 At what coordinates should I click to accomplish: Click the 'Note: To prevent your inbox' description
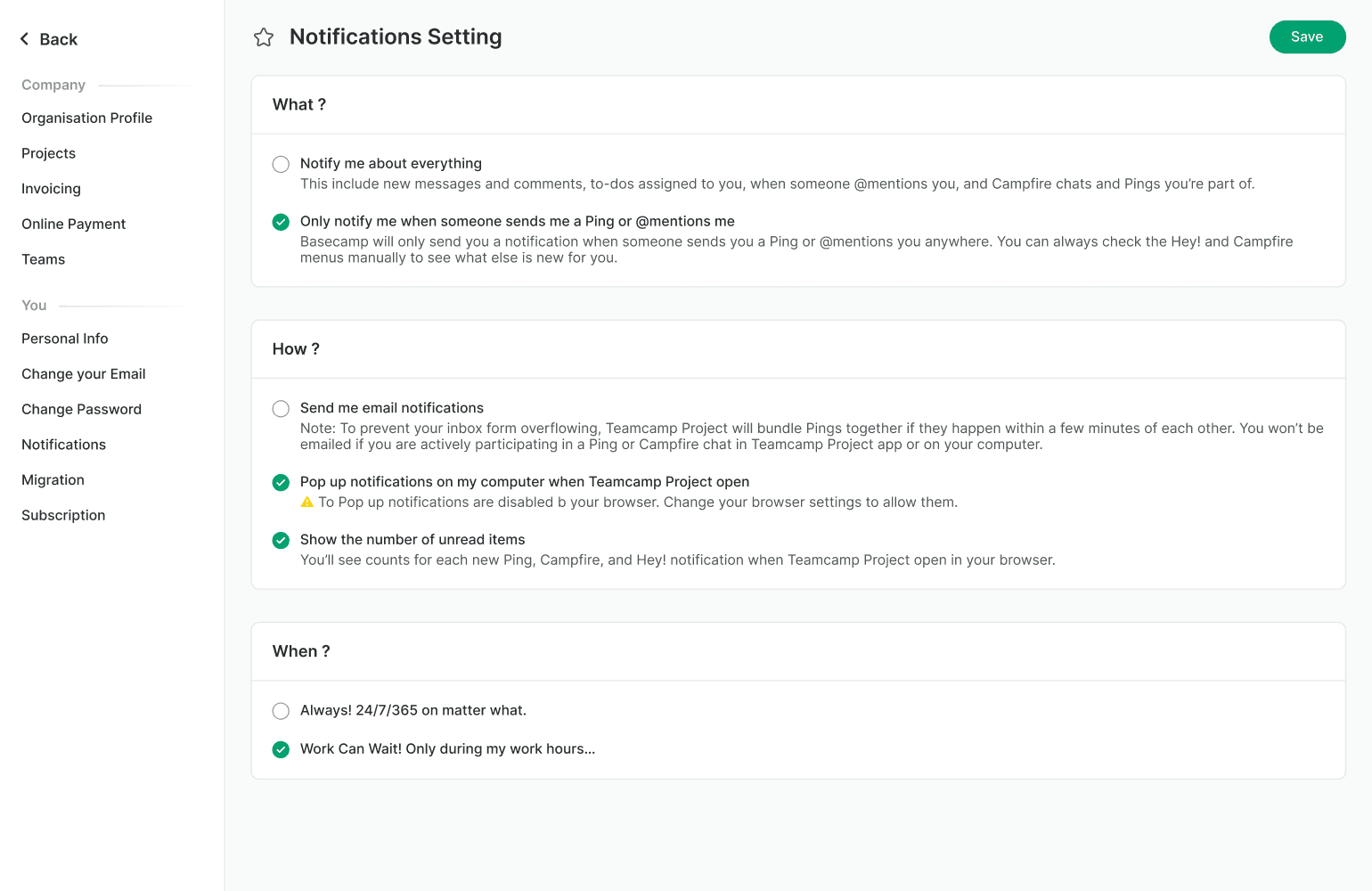(812, 436)
